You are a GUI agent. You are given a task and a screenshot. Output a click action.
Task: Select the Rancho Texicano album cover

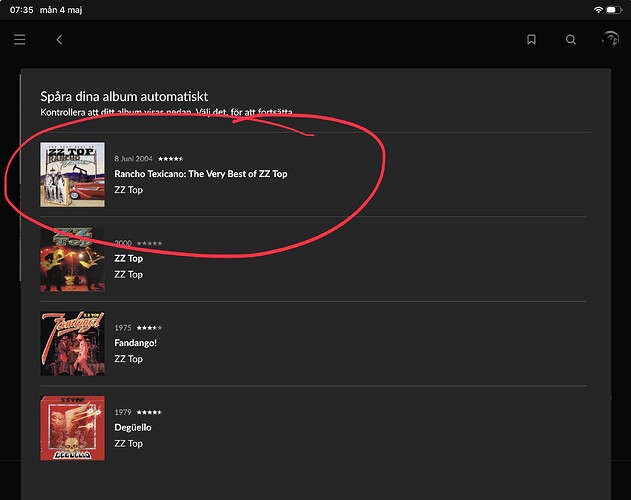[x=72, y=174]
